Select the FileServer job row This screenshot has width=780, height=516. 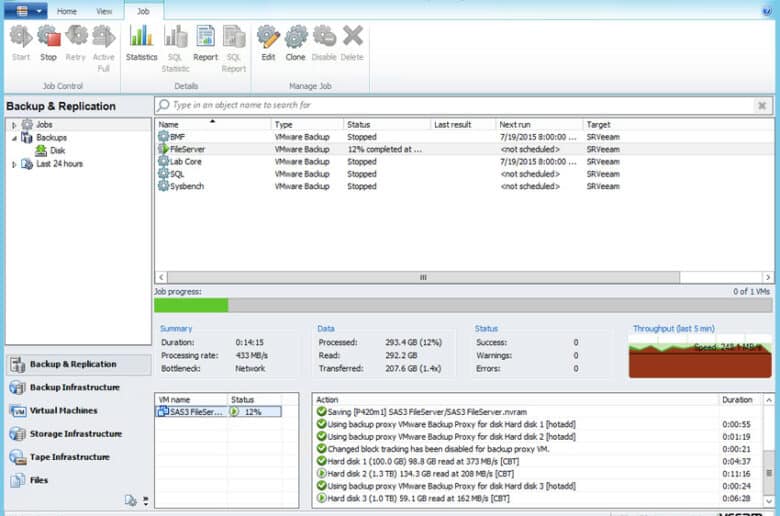464,149
